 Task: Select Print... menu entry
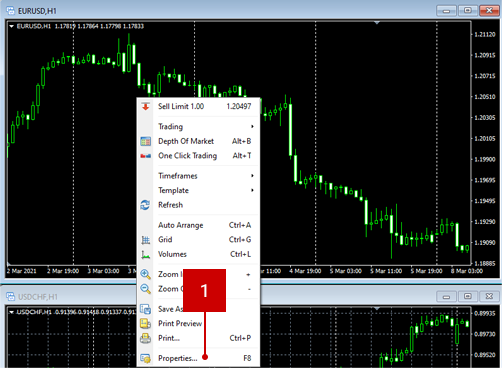click(x=199, y=338)
